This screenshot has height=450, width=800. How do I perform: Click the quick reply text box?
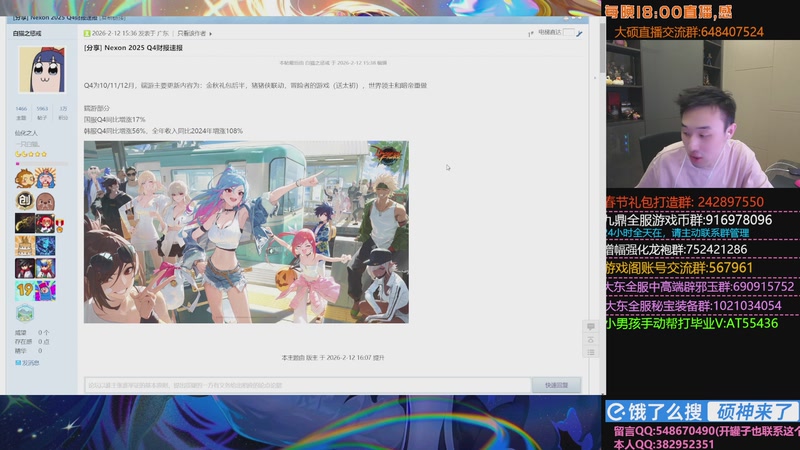point(308,385)
